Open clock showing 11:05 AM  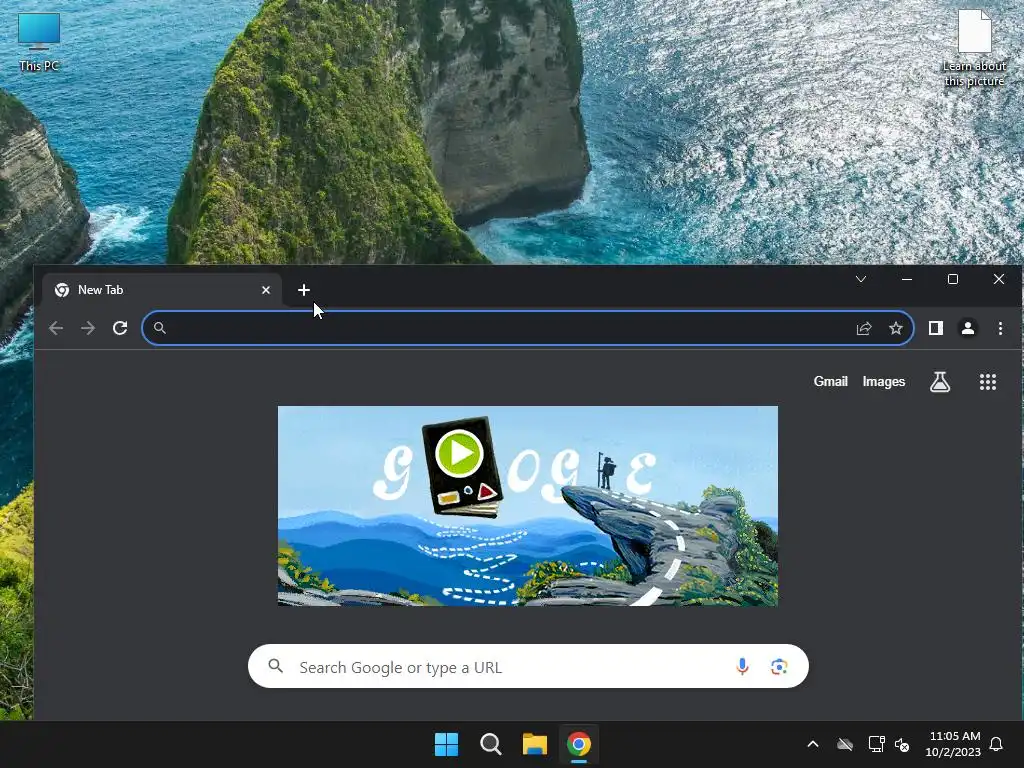pyautogui.click(x=953, y=744)
